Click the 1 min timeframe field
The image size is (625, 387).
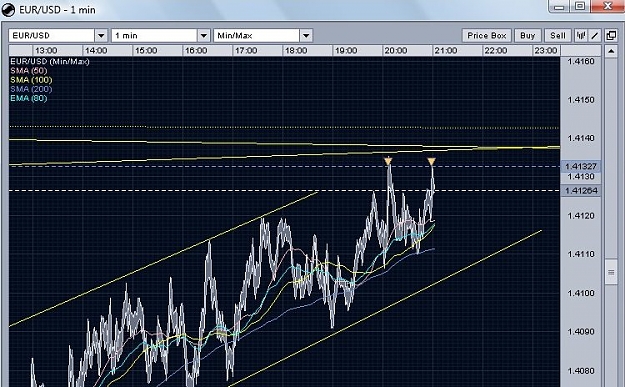[155, 35]
